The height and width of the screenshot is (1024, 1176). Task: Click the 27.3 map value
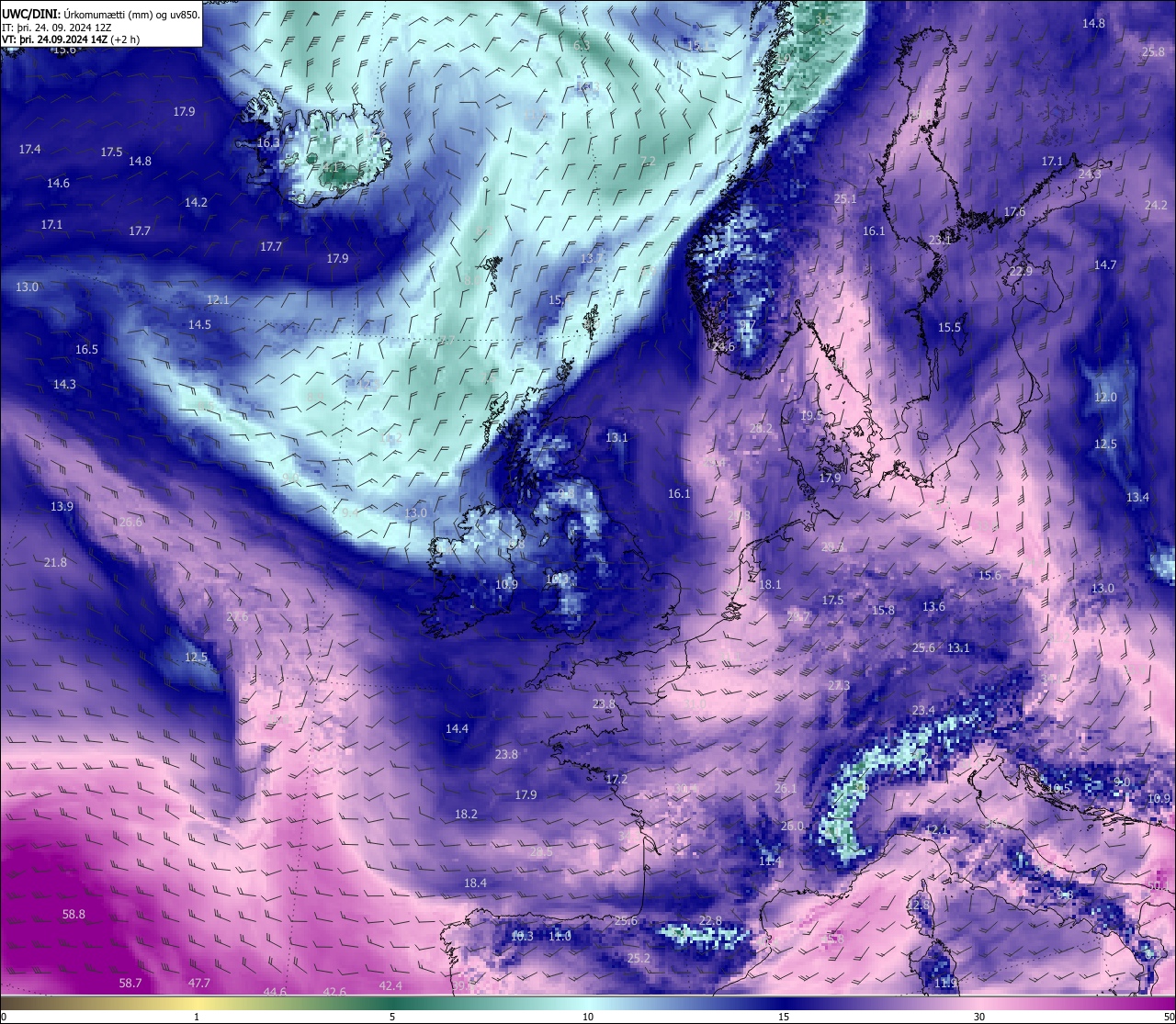839,685
